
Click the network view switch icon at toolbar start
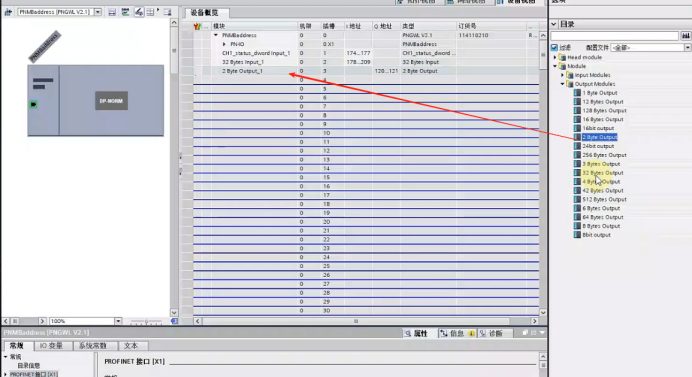click(x=8, y=12)
